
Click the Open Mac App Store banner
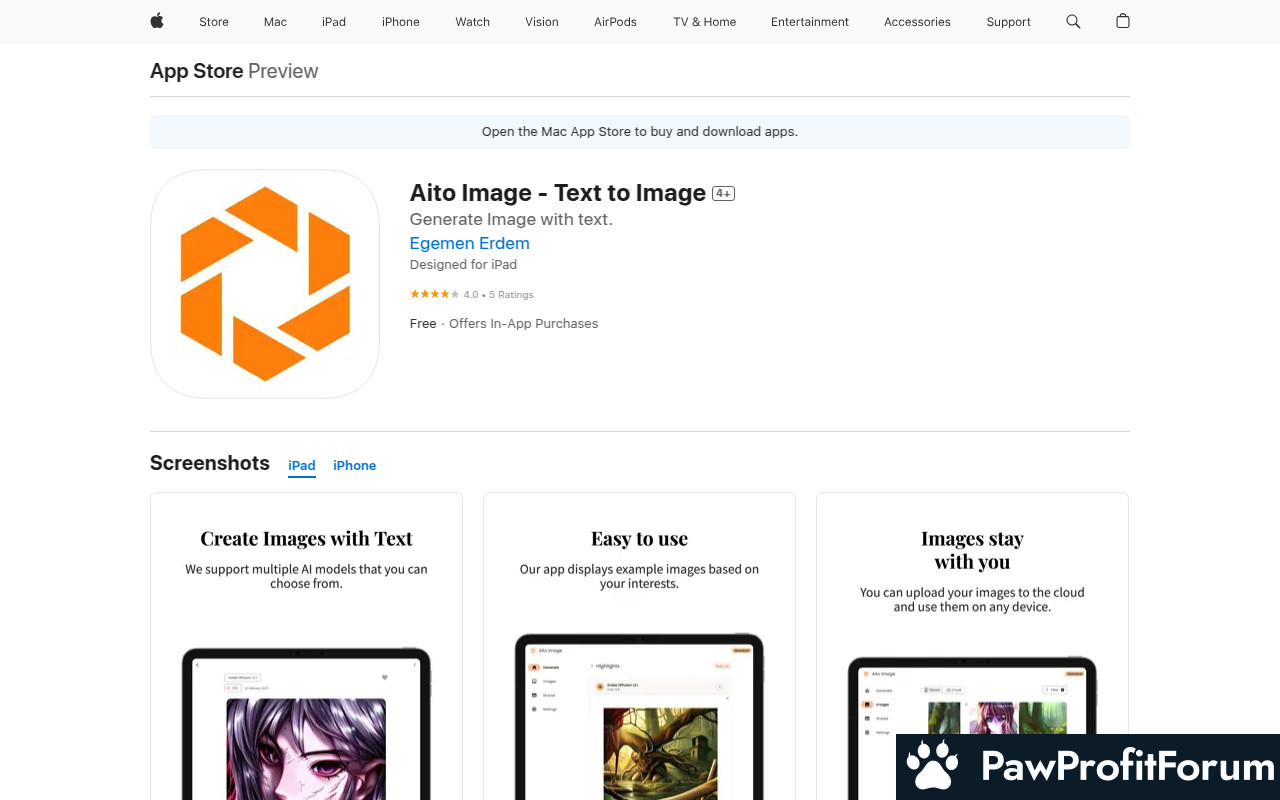point(640,132)
